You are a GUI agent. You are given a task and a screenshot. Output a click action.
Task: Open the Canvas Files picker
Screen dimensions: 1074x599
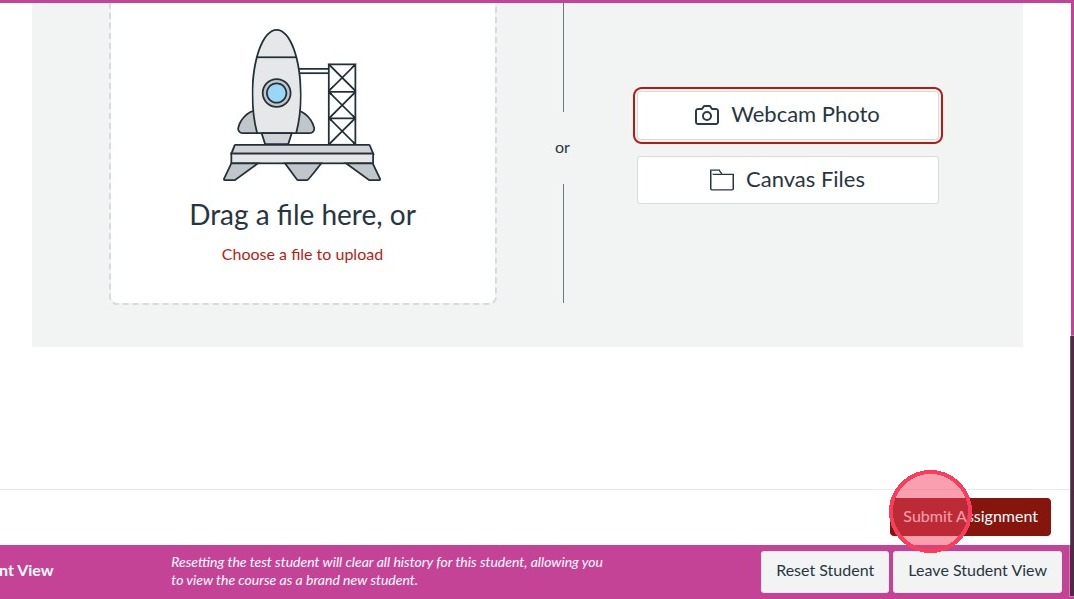click(x=787, y=180)
